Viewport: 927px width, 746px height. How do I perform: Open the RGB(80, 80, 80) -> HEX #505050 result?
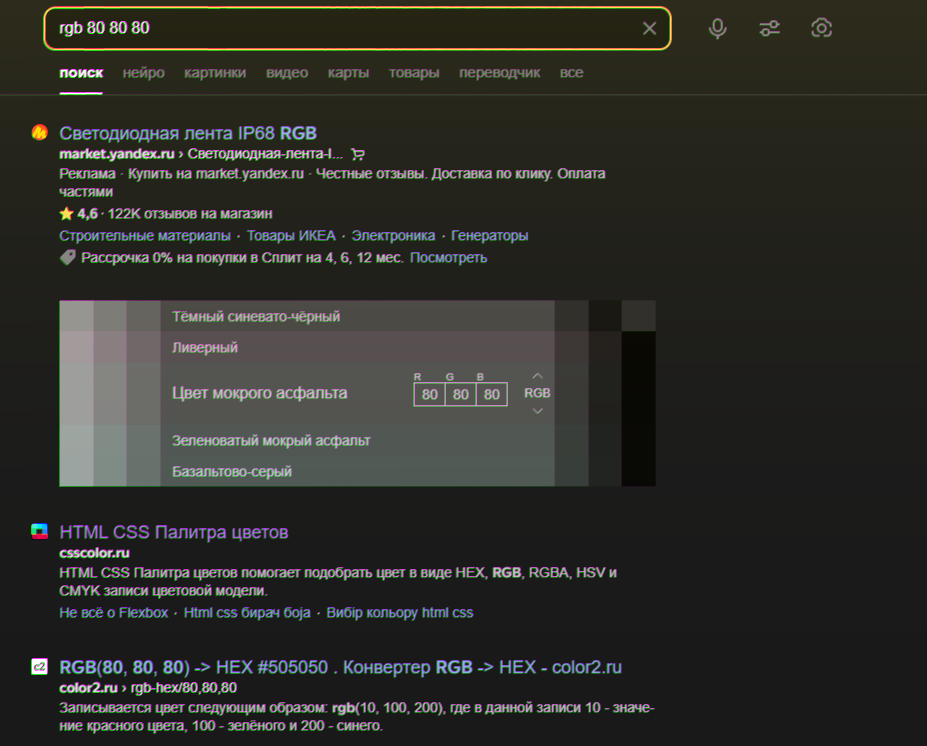click(x=341, y=667)
